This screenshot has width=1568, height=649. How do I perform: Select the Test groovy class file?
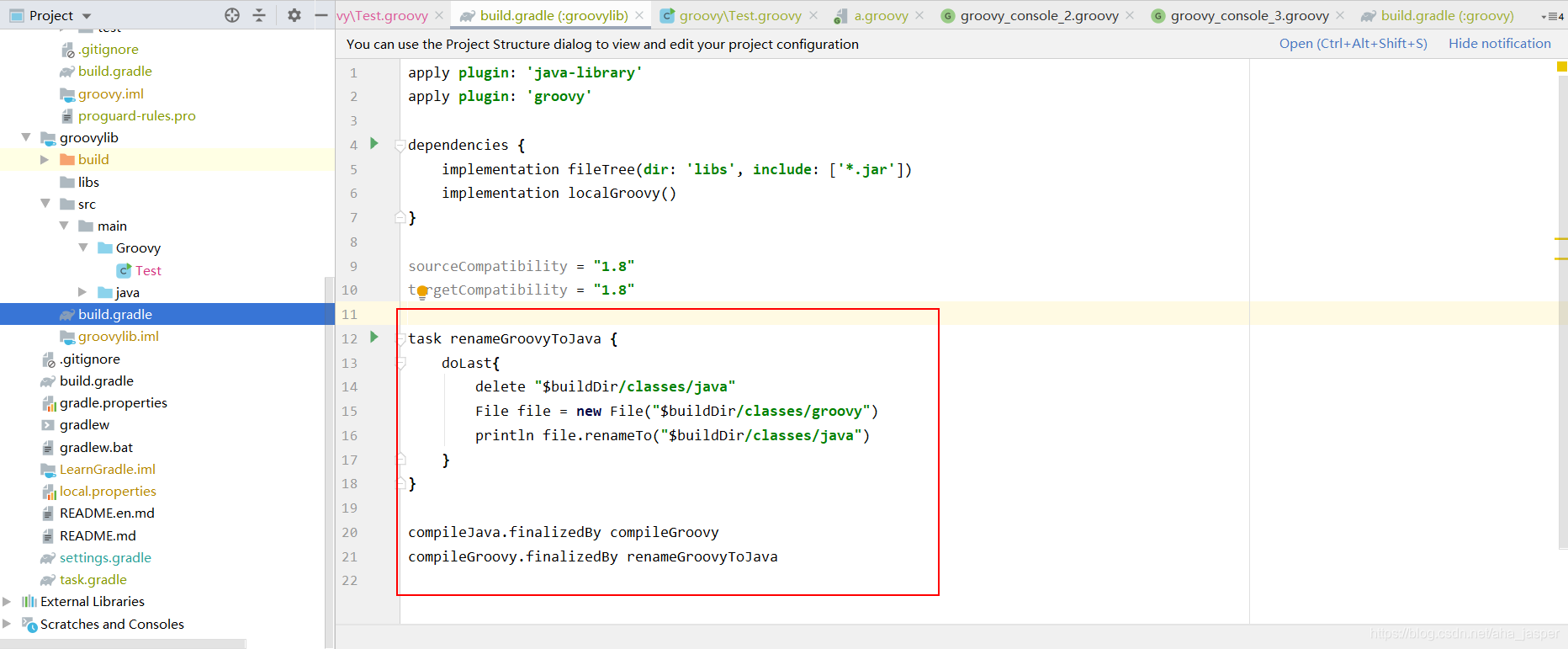[148, 270]
